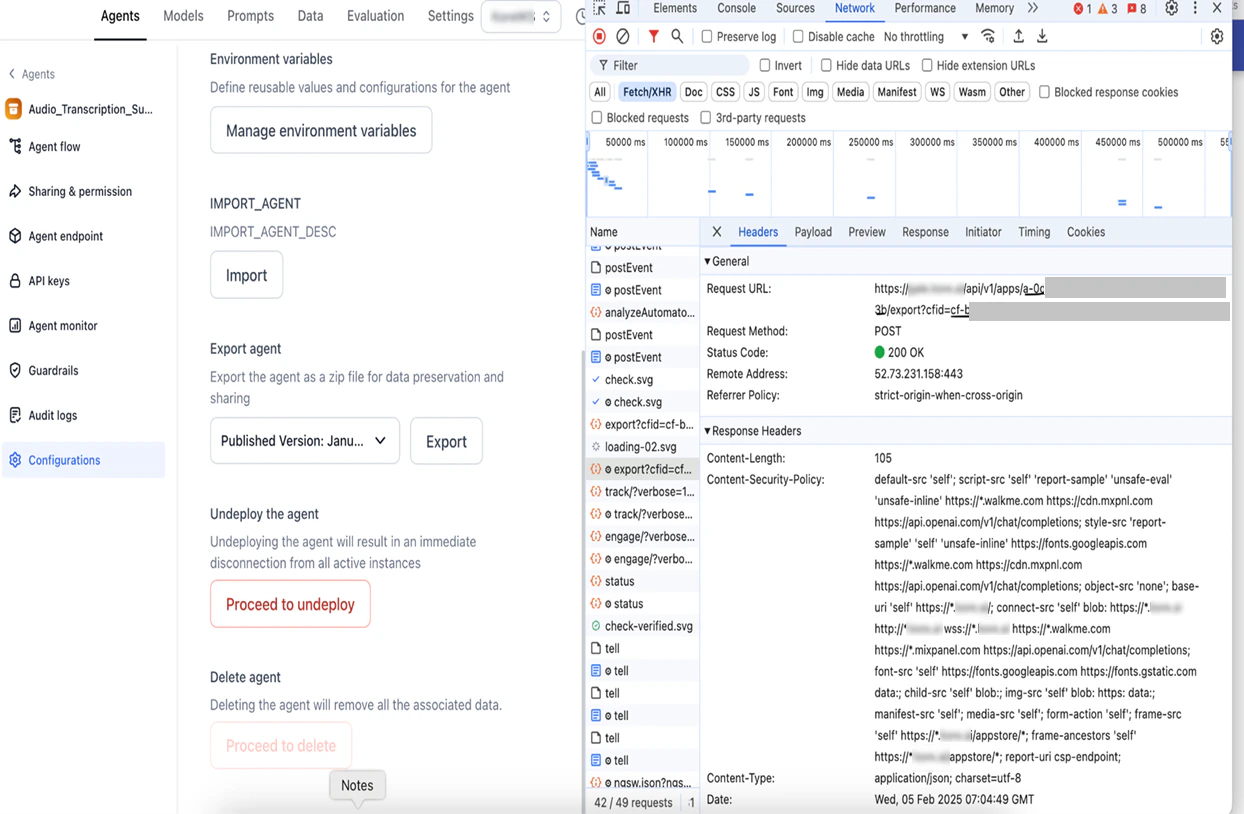Screen dimensions: 1244x814
Task: Enable the Preserve log checkbox
Action: 706,36
